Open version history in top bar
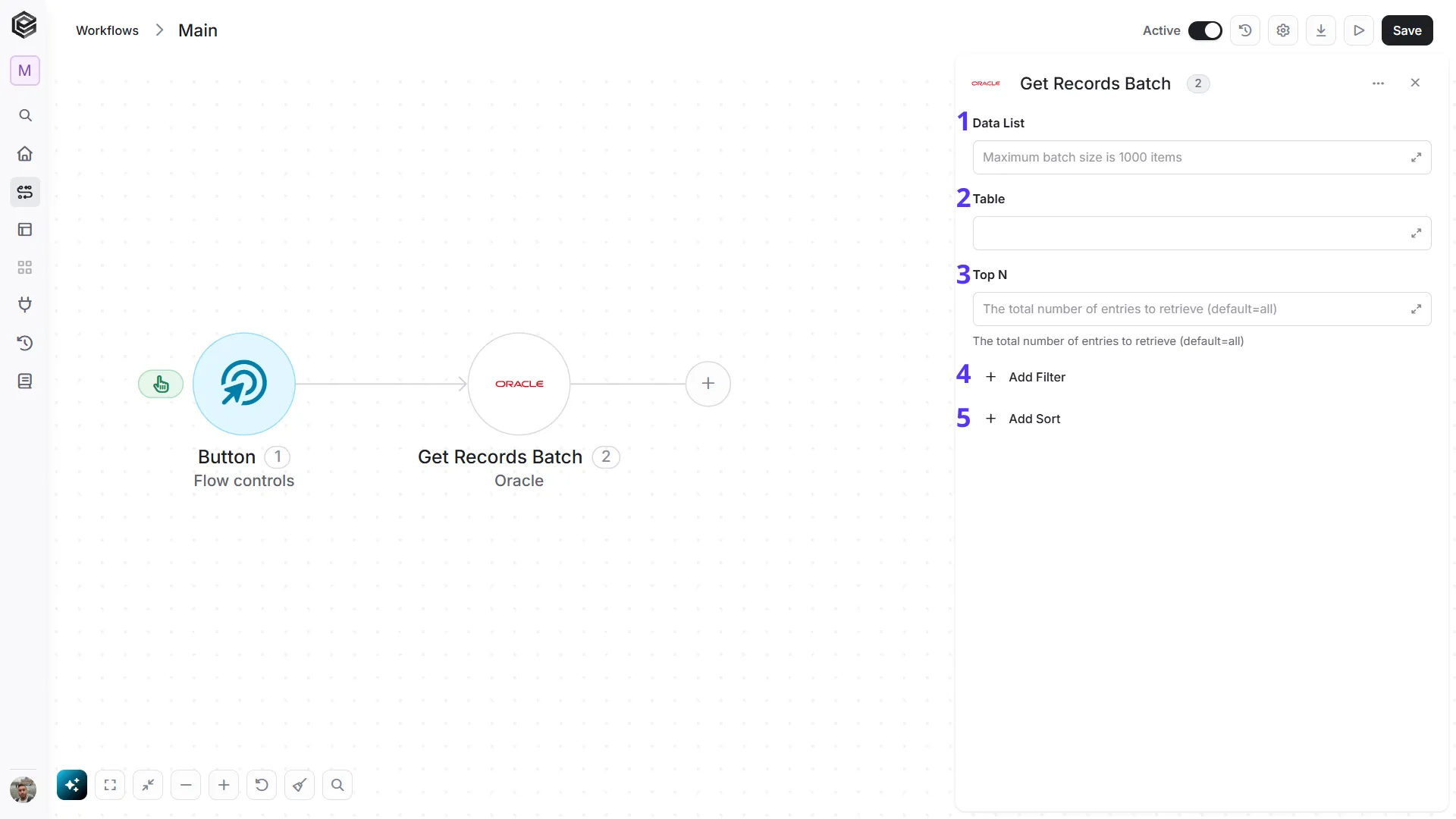 tap(1245, 30)
